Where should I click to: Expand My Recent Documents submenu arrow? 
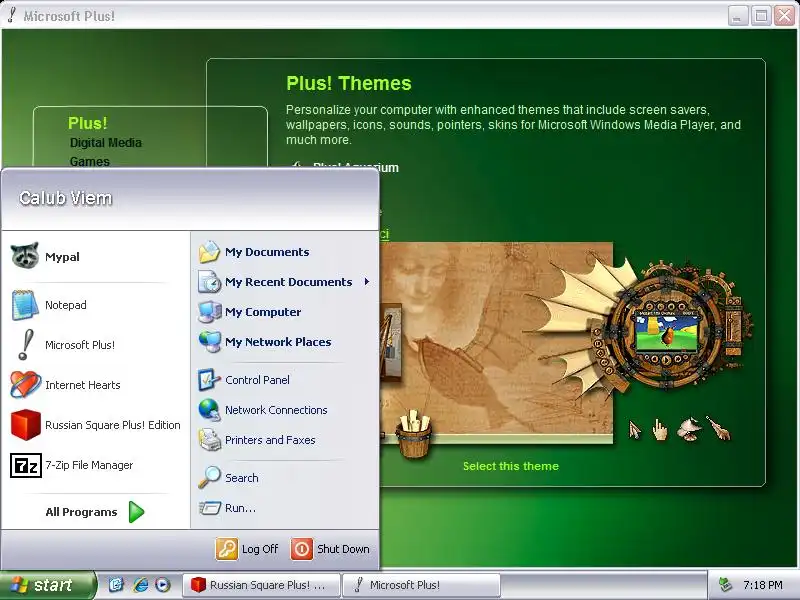tap(367, 282)
